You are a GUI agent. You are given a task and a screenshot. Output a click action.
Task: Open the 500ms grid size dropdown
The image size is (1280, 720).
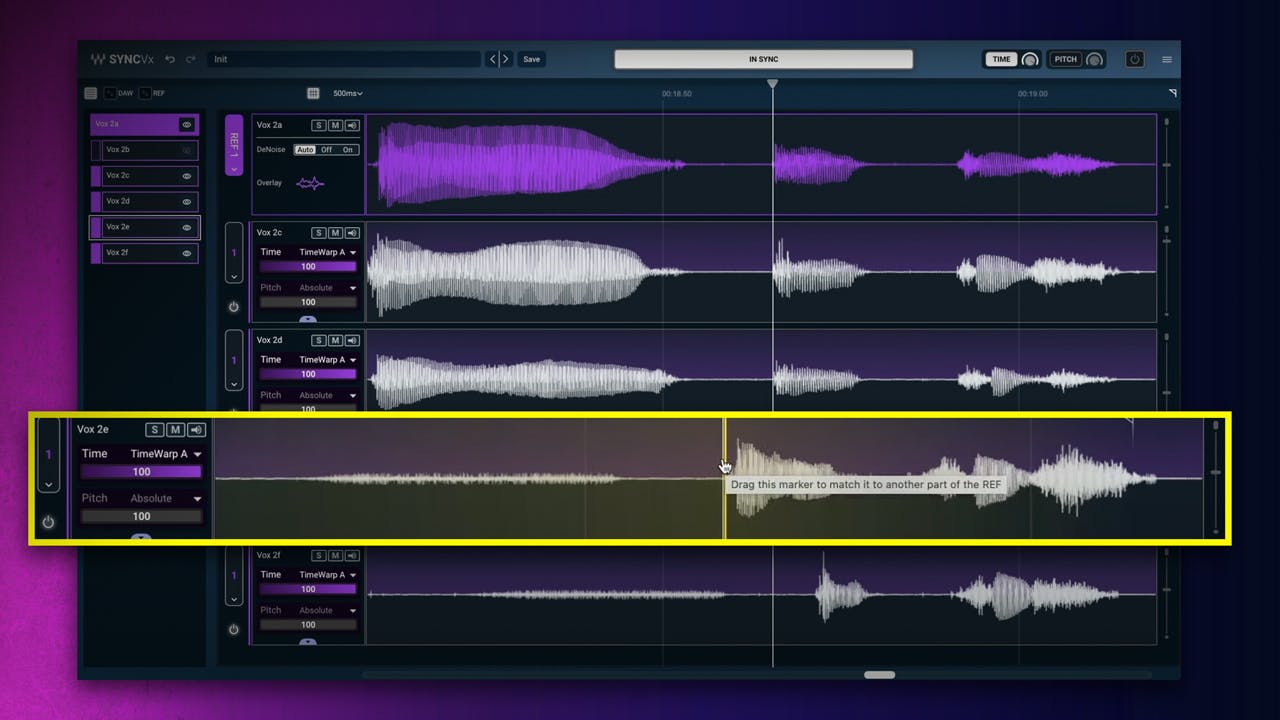coord(348,93)
